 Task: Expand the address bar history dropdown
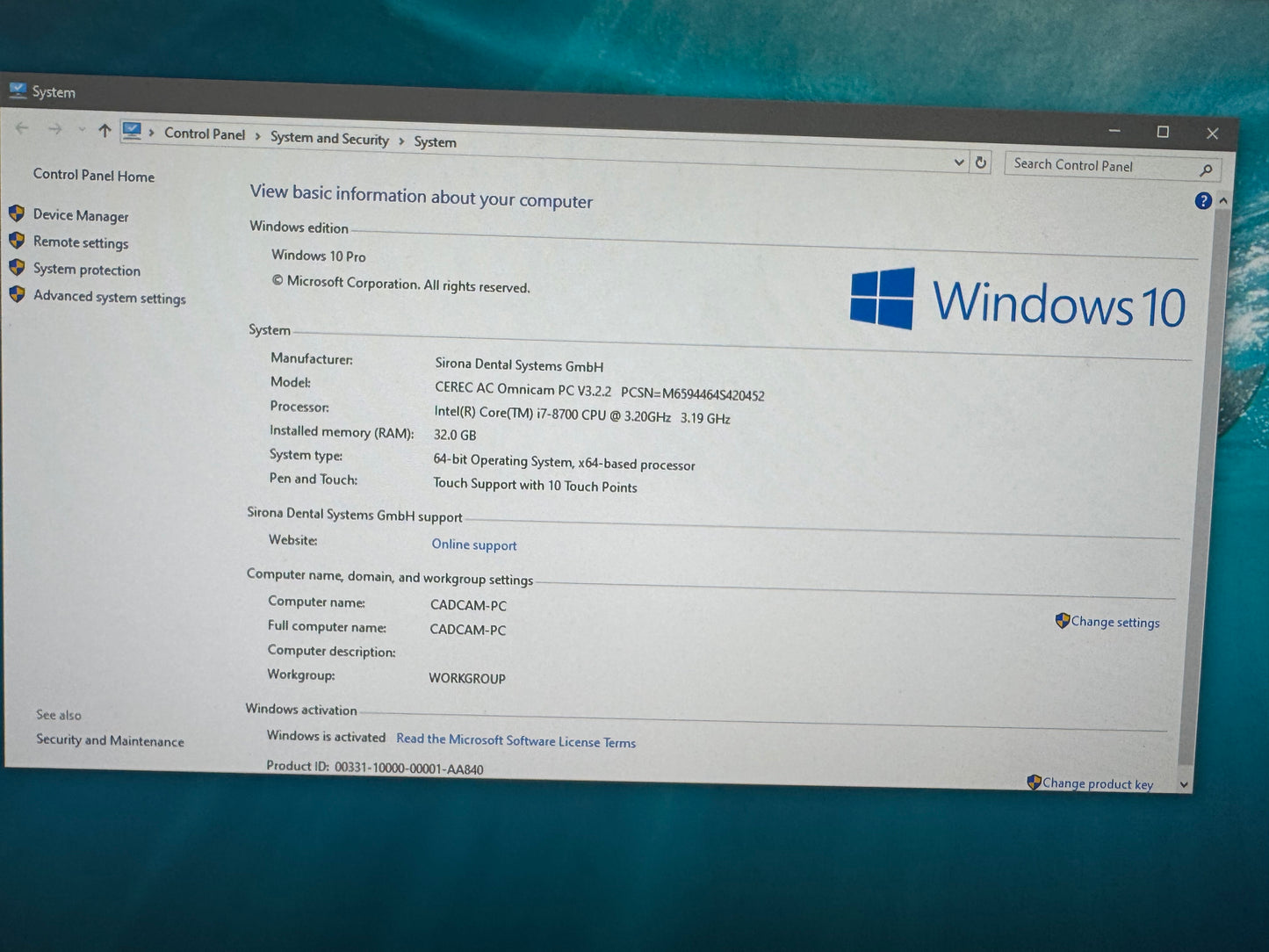click(958, 162)
